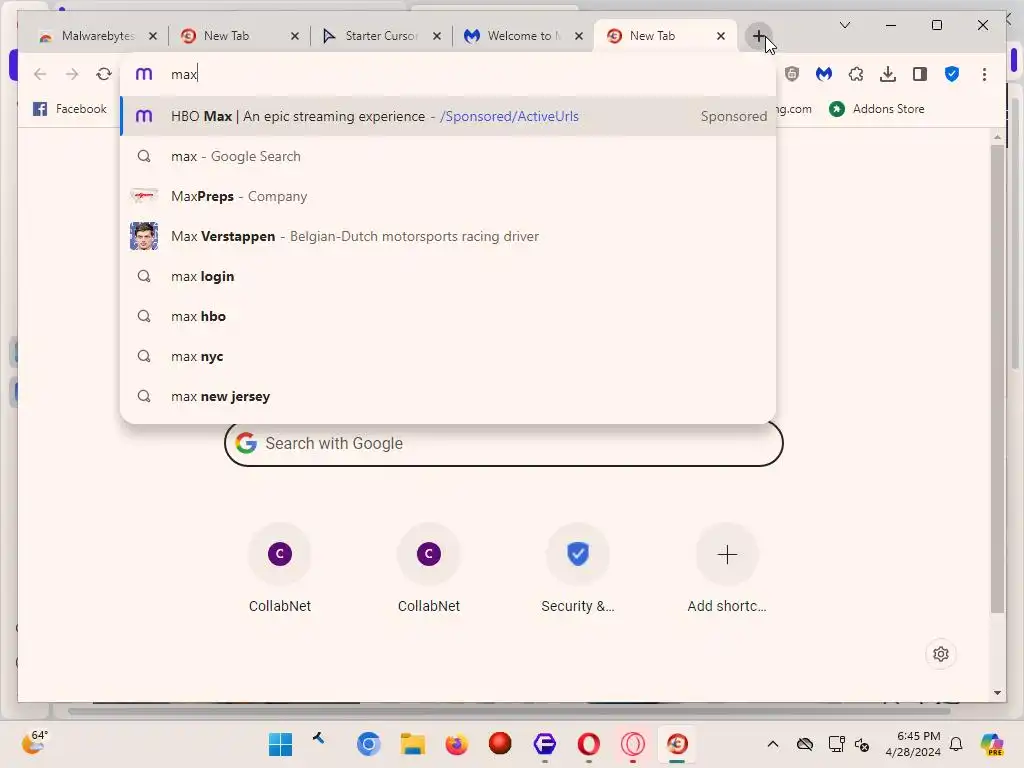Image resolution: width=1024 pixels, height=768 pixels.
Task: Open File Explorer from taskbar
Action: (413, 744)
